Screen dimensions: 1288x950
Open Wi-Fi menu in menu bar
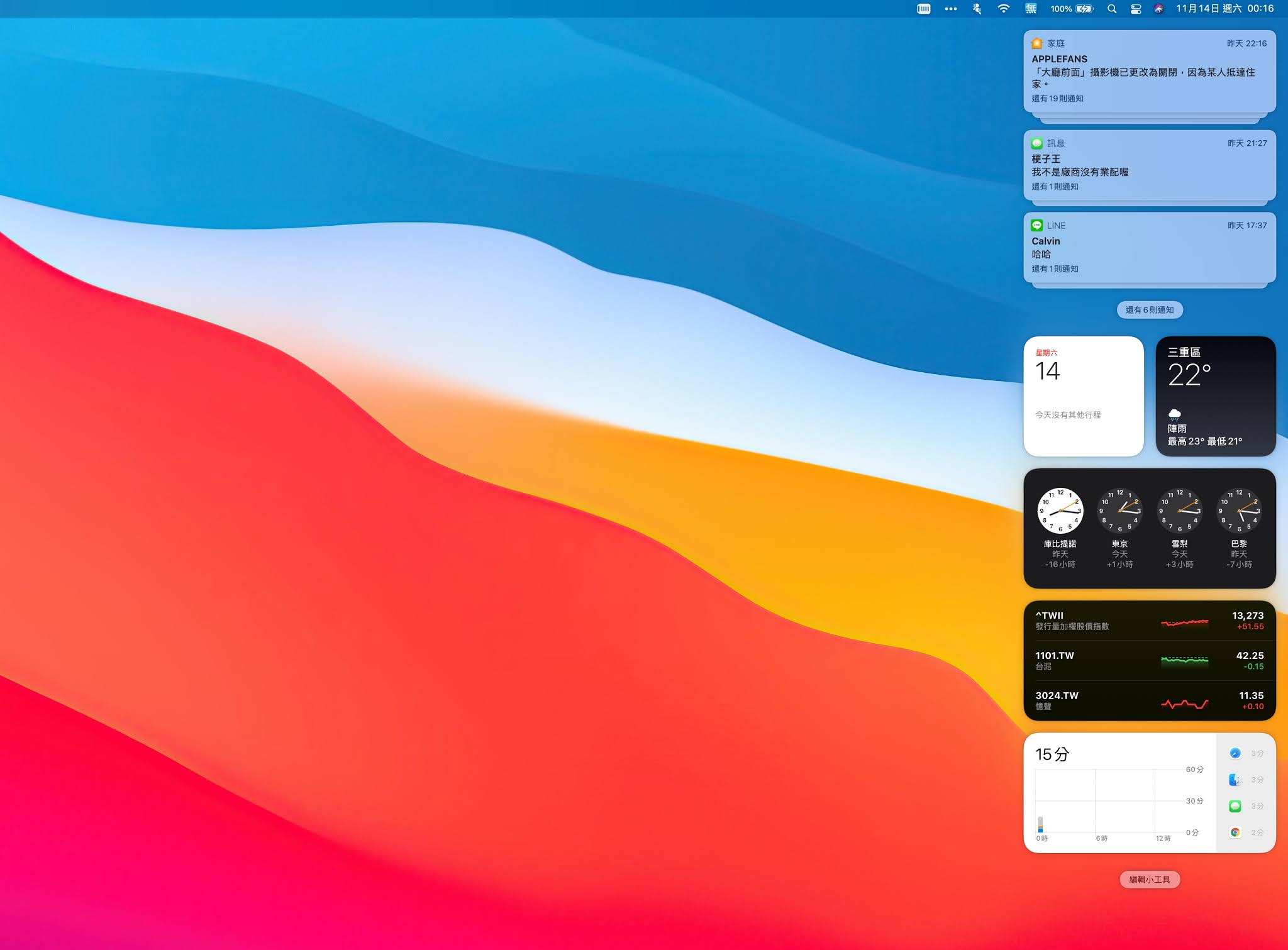click(1004, 9)
